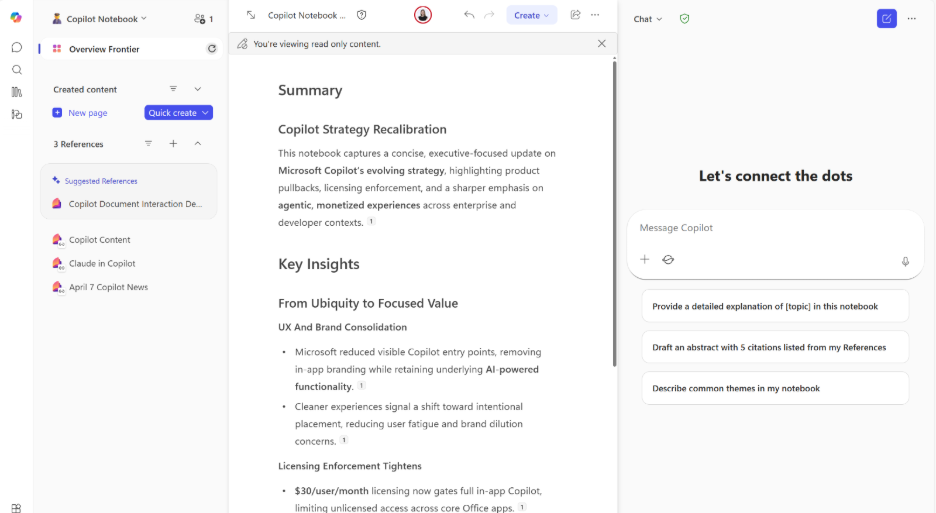The height and width of the screenshot is (513, 936).
Task: Redo the last action
Action: pos(489,15)
